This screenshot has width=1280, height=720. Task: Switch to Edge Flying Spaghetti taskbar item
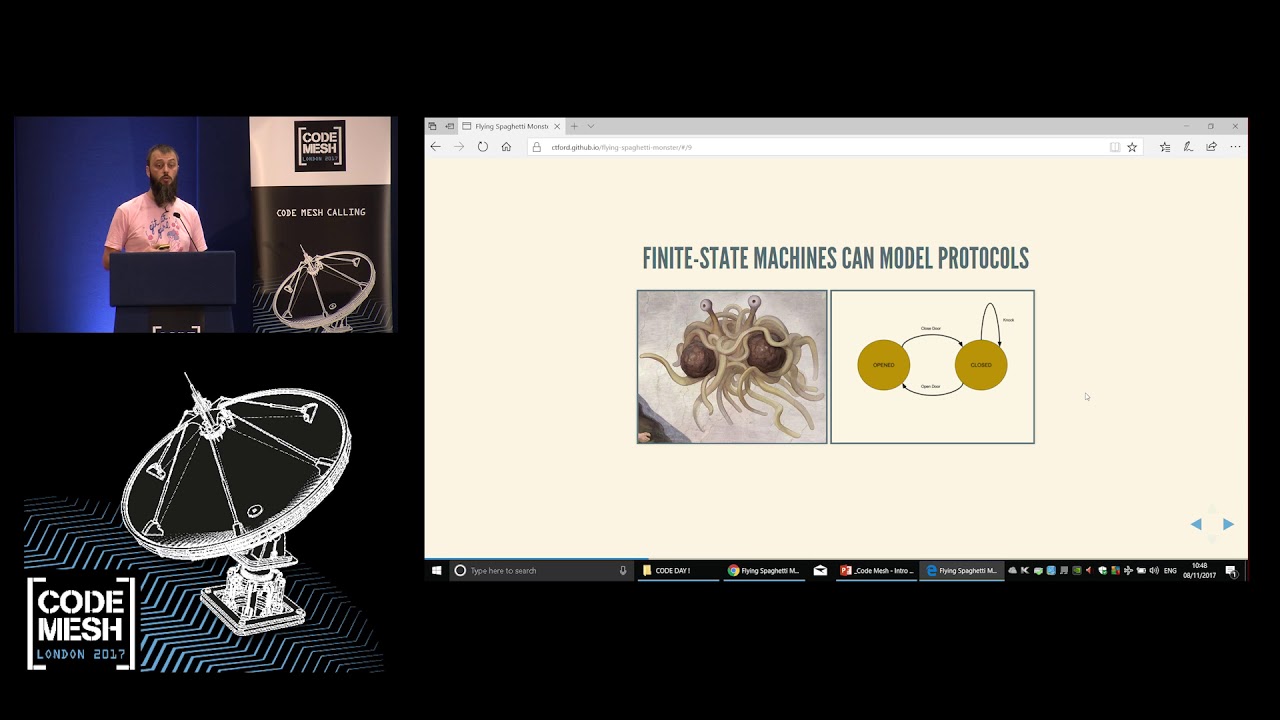962,570
